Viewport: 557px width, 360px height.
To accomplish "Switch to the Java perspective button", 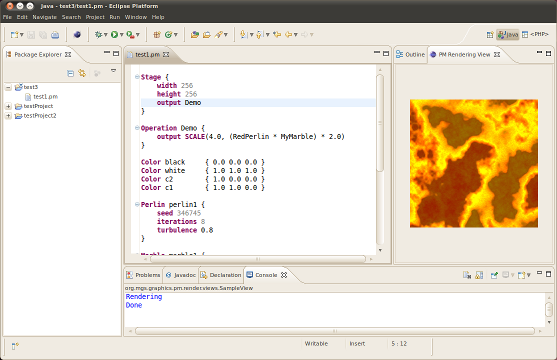I will click(508, 34).
